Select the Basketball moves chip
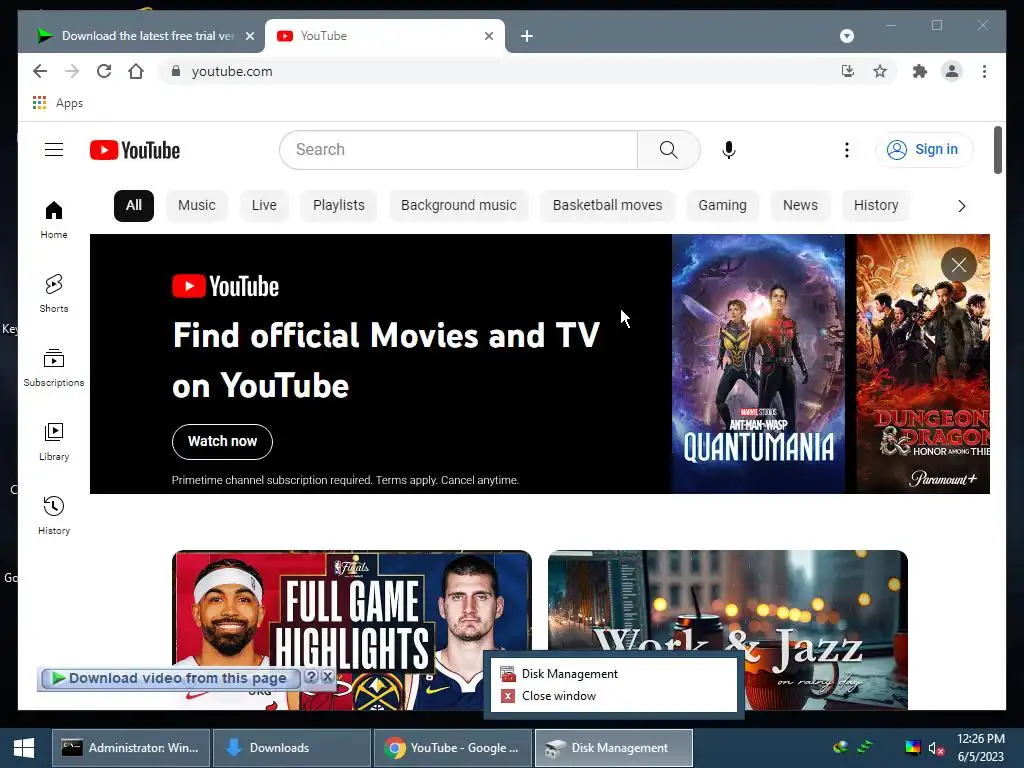Viewport: 1024px width, 768px height. point(607,206)
